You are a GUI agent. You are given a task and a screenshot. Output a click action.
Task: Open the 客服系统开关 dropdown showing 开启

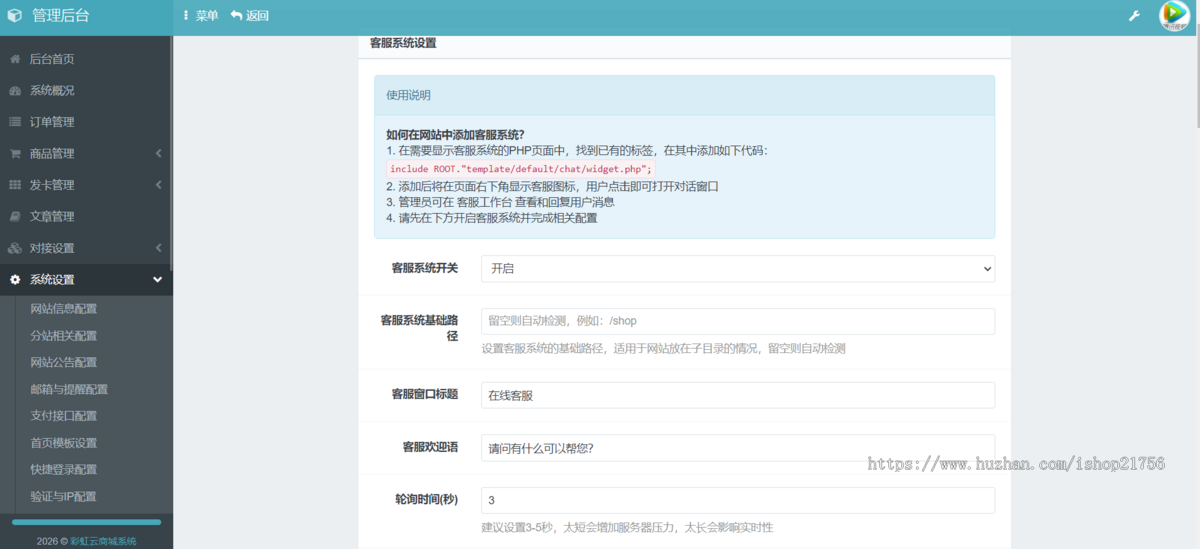[x=738, y=269]
